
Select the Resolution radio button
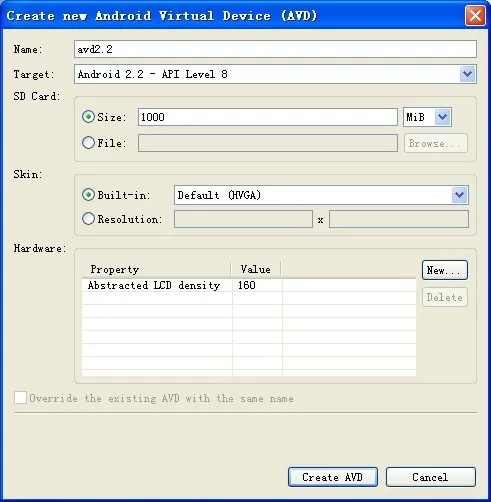pos(88,219)
